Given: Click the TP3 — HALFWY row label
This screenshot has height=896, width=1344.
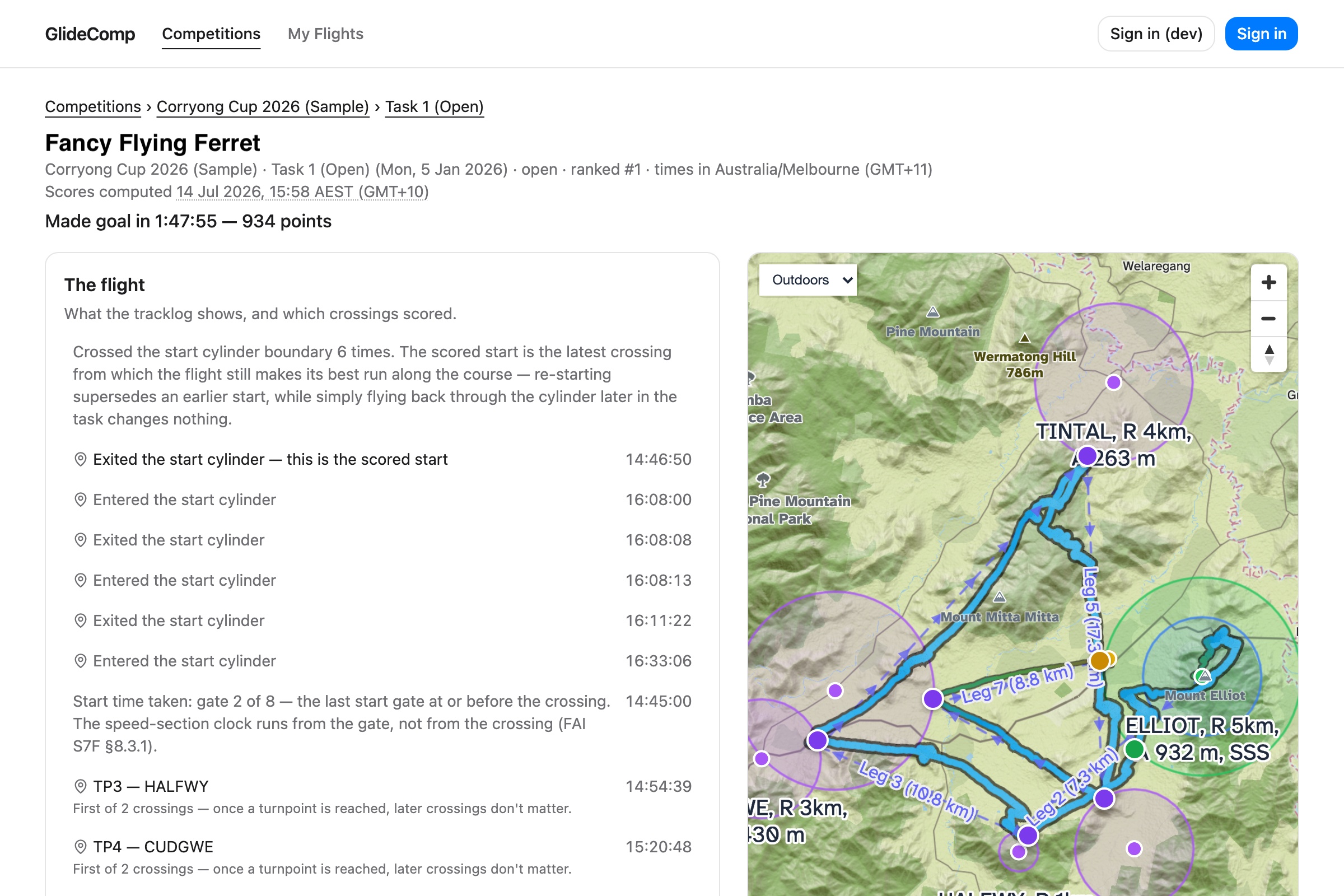Looking at the screenshot, I should 151,787.
